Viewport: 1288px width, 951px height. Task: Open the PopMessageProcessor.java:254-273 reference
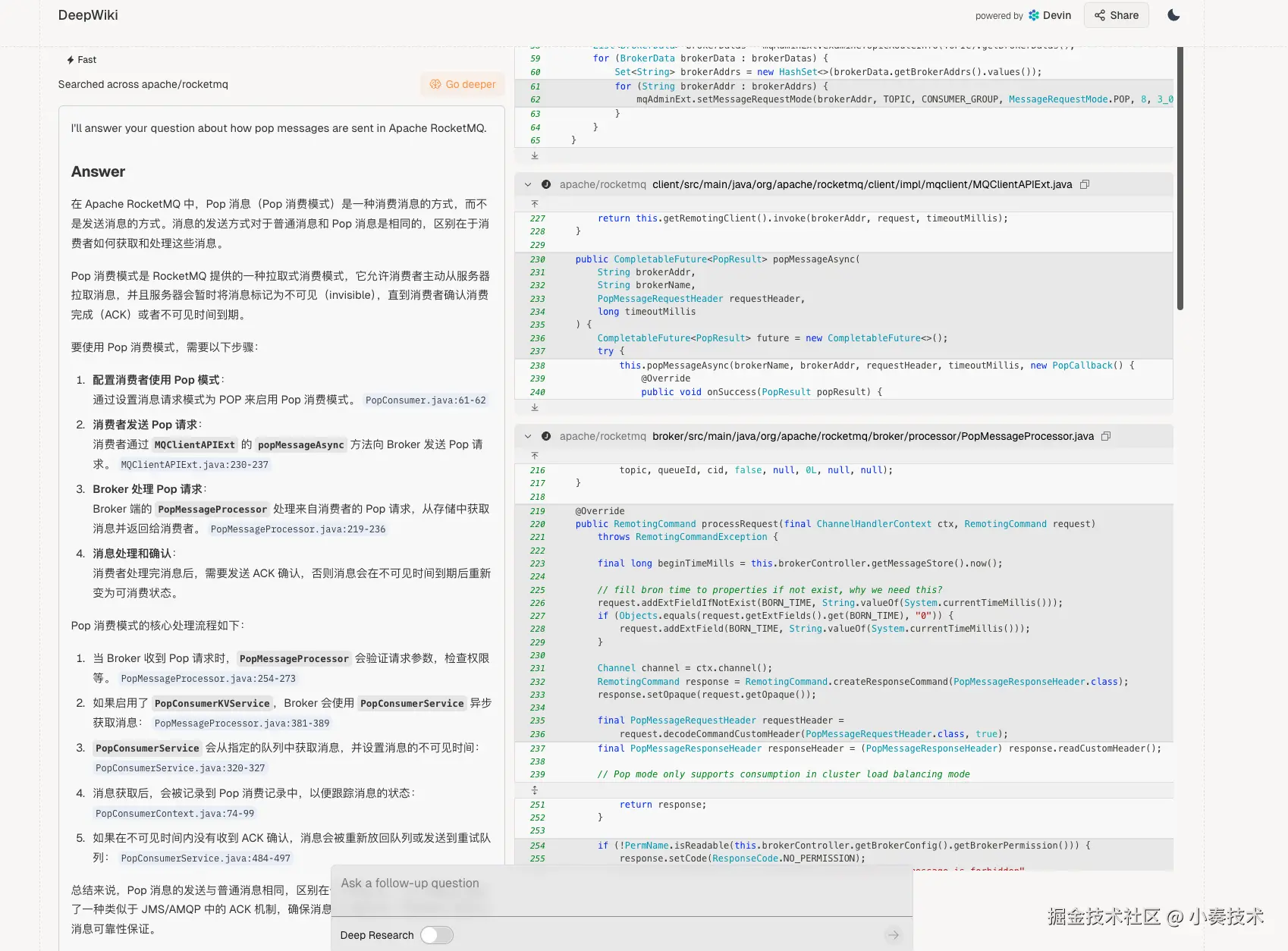point(209,679)
